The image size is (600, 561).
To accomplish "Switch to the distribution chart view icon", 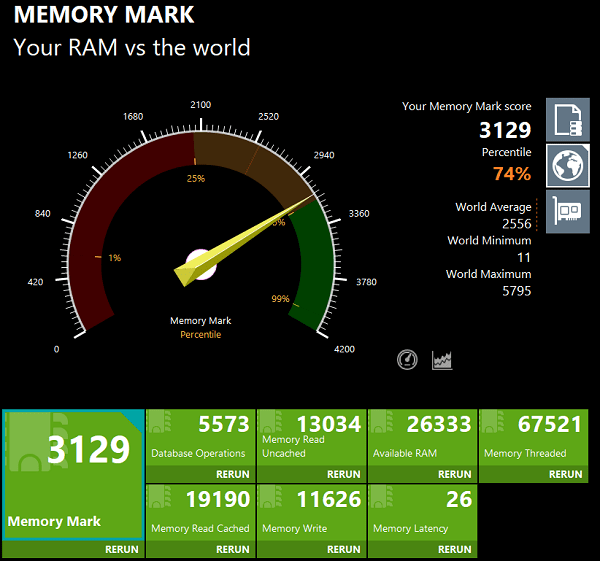I will click(x=442, y=360).
